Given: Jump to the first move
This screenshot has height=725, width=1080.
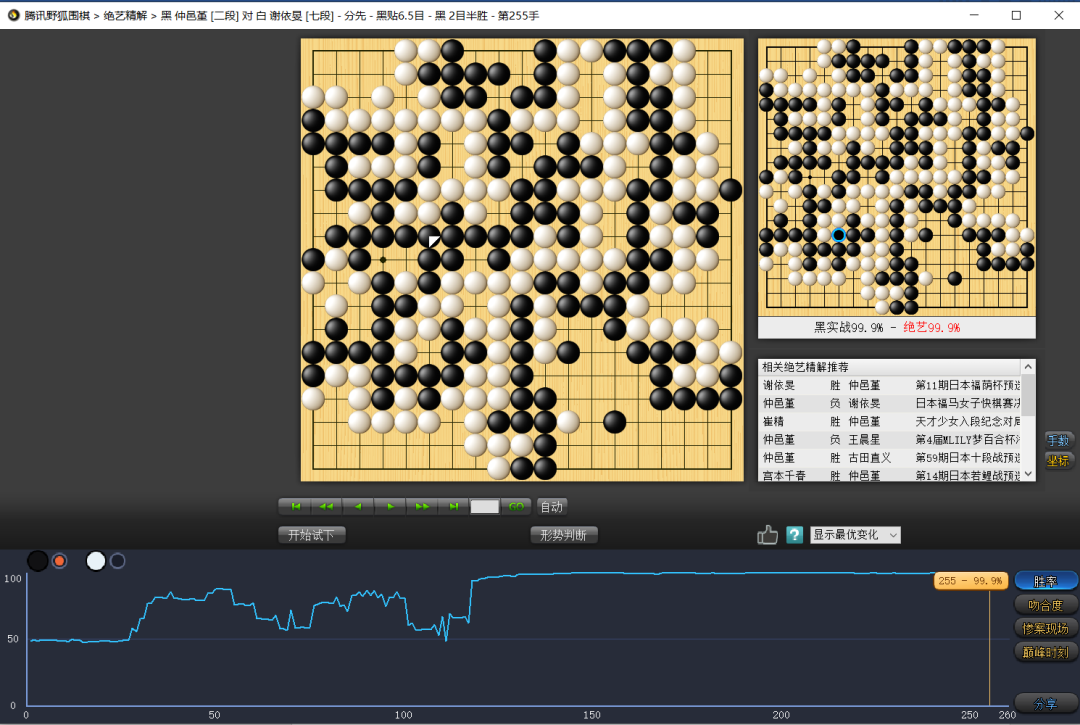Looking at the screenshot, I should [295, 507].
